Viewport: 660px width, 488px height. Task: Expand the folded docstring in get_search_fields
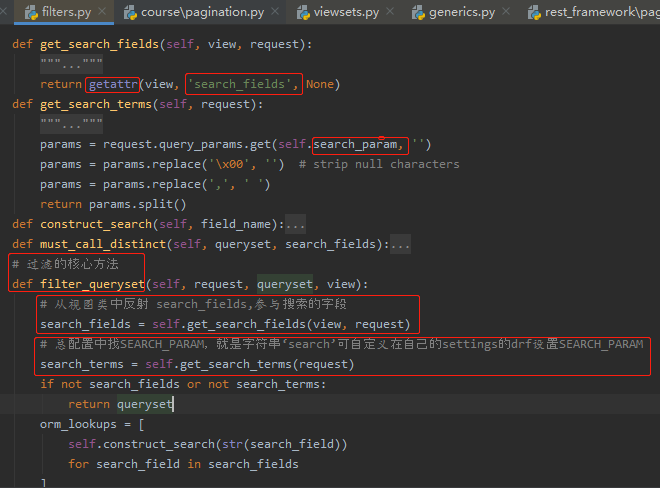click(x=72, y=64)
